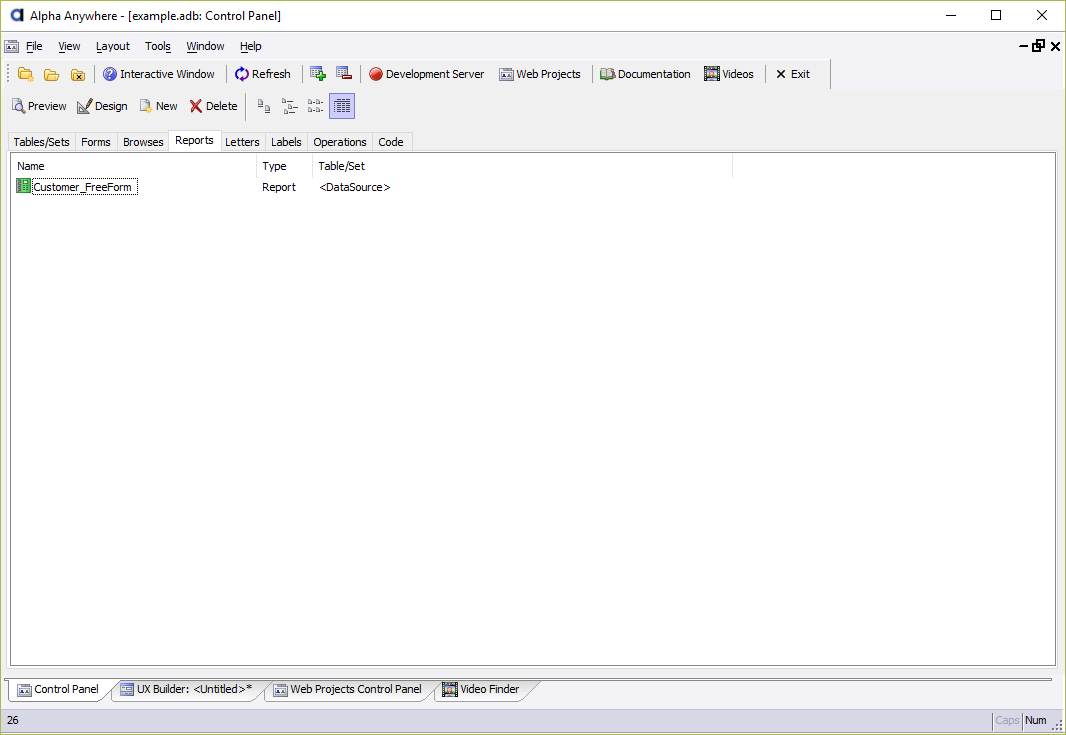Open the Videos toolbar button
The height and width of the screenshot is (735, 1066).
[x=729, y=74]
